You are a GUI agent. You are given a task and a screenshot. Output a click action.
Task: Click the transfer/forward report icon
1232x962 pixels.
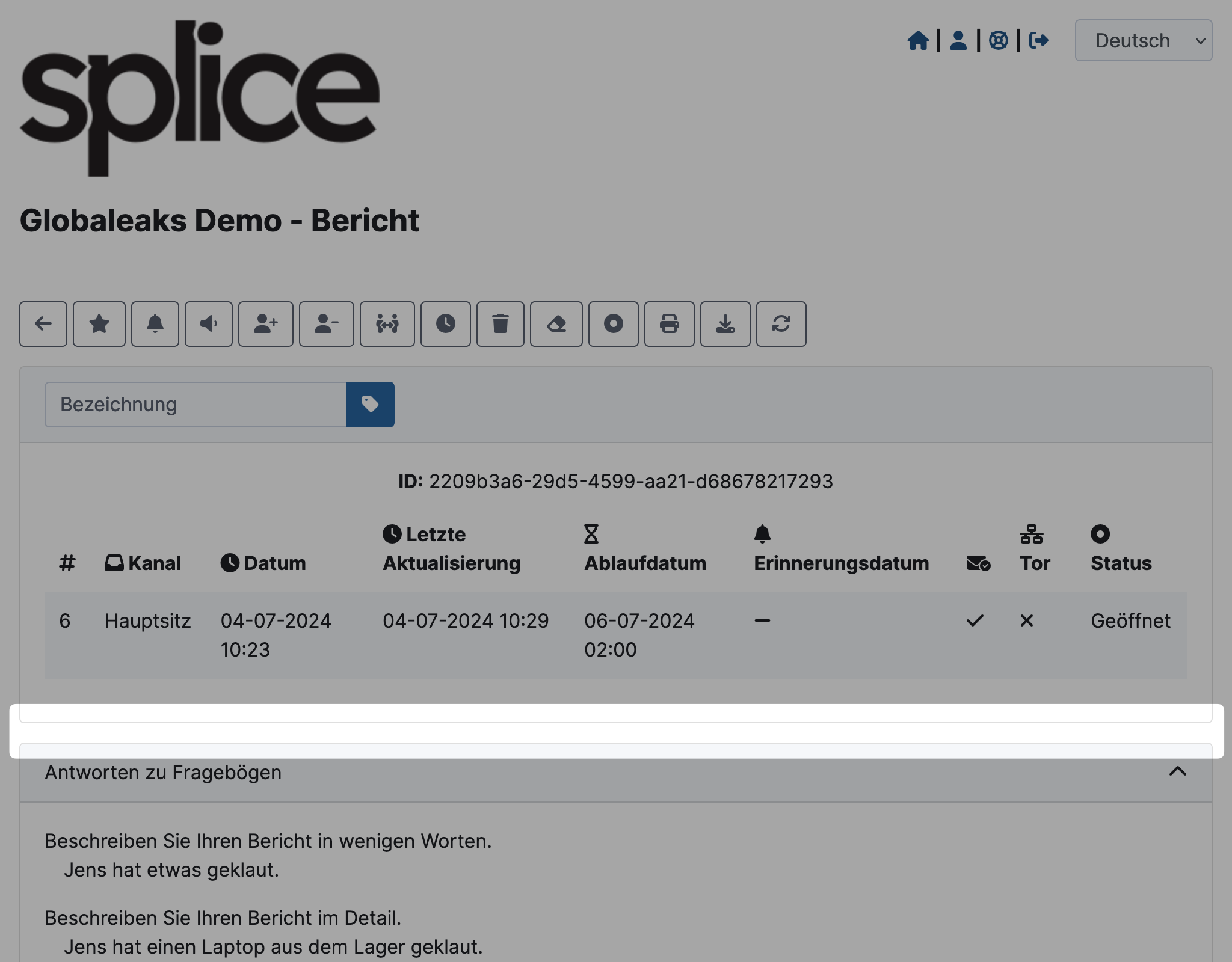388,324
